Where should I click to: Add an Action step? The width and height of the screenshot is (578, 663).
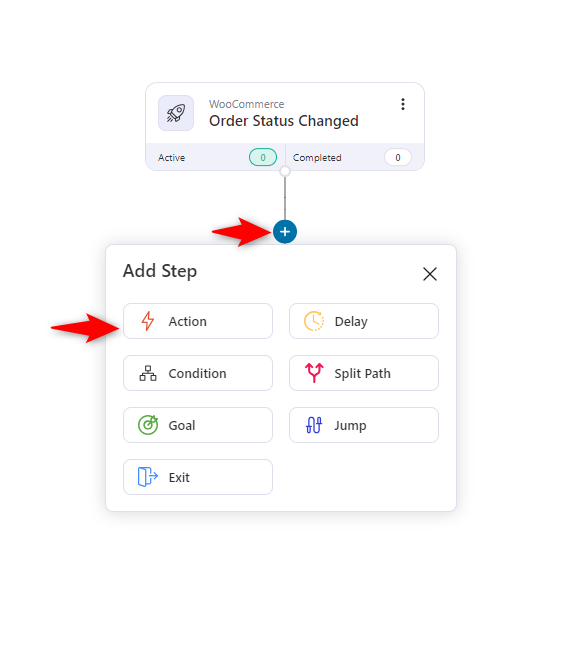(x=198, y=321)
